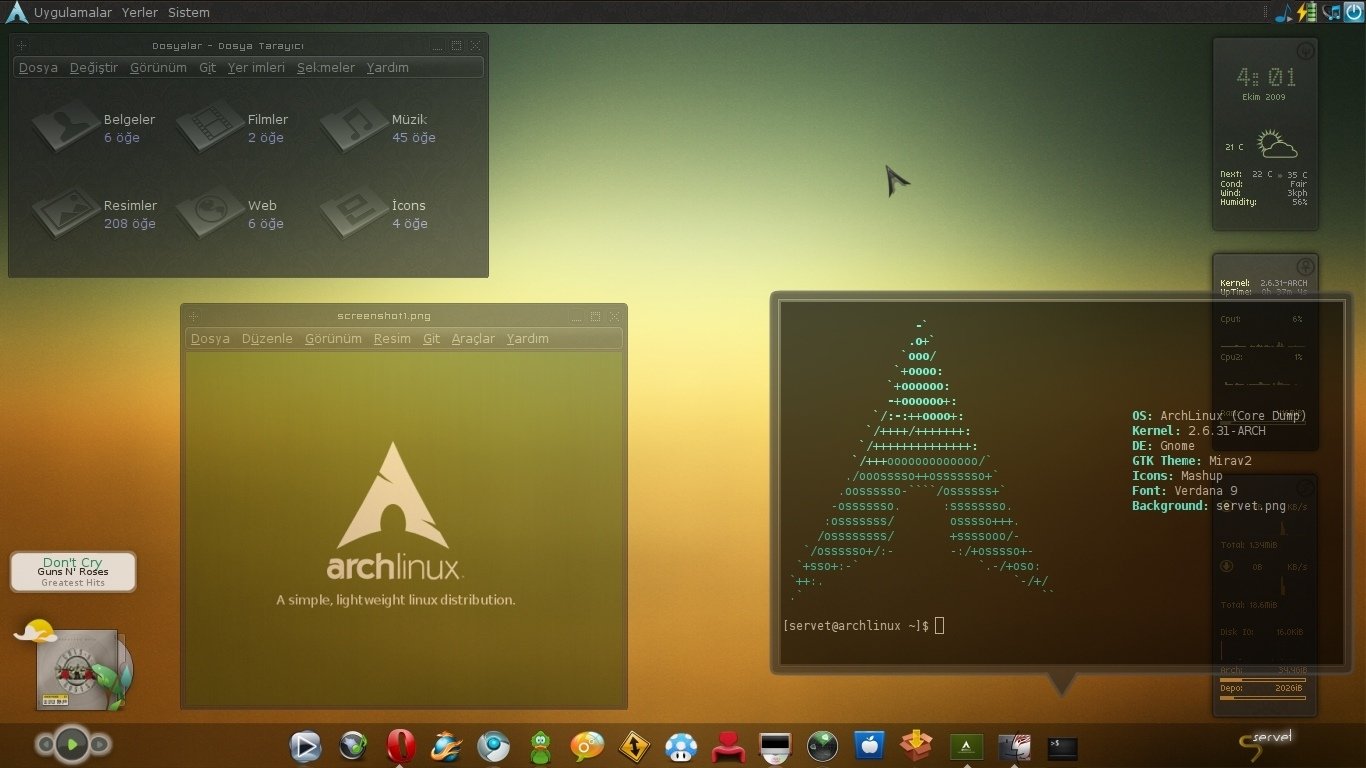Skip to the next track in music player

pyautogui.click(x=100, y=744)
